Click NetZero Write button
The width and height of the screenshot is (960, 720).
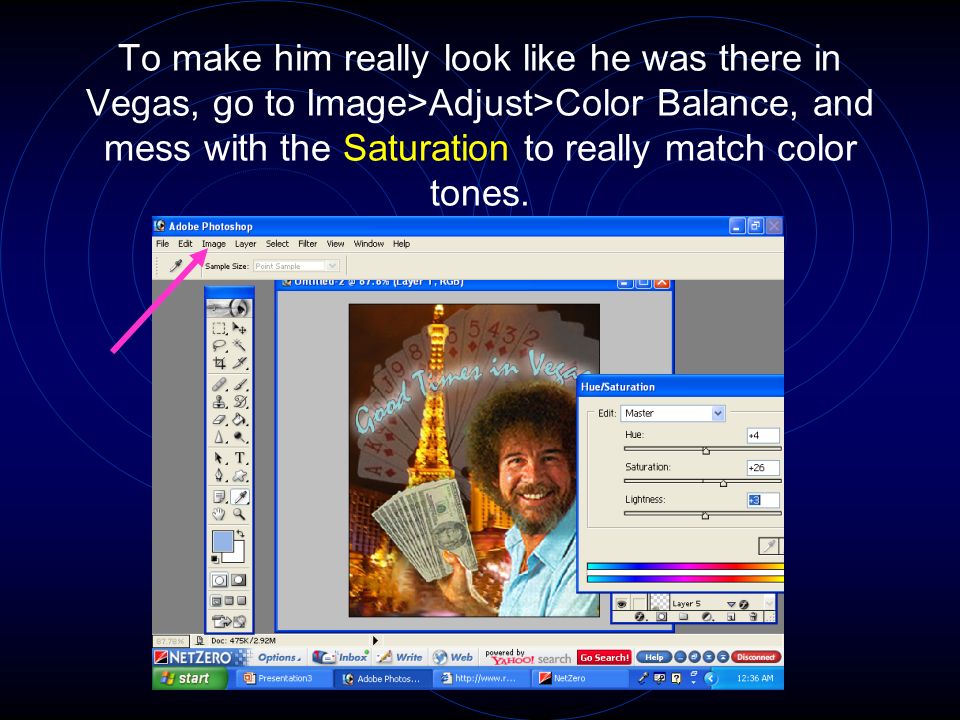(400, 658)
